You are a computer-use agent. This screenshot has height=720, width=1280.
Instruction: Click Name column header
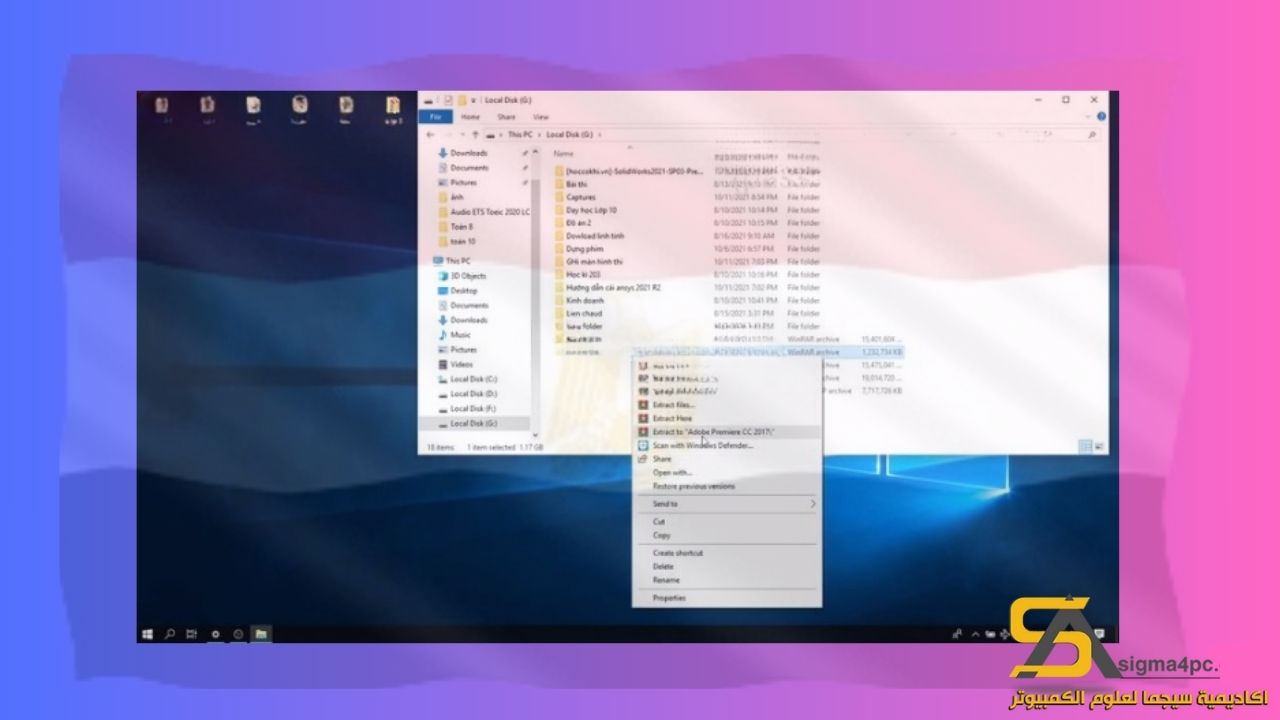pyautogui.click(x=564, y=154)
